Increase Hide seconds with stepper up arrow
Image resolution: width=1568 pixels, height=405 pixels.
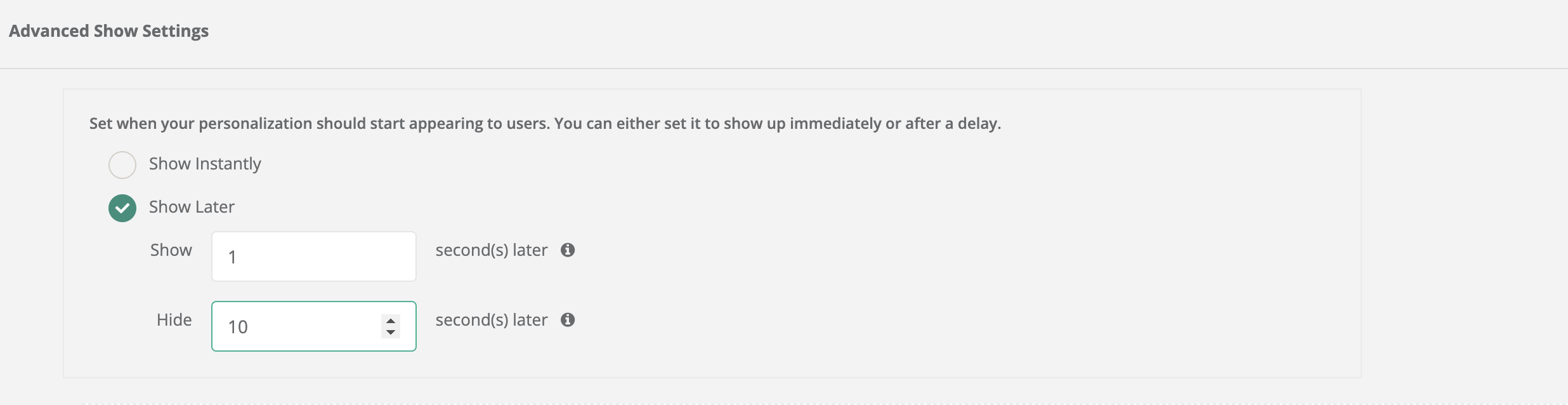pos(391,321)
